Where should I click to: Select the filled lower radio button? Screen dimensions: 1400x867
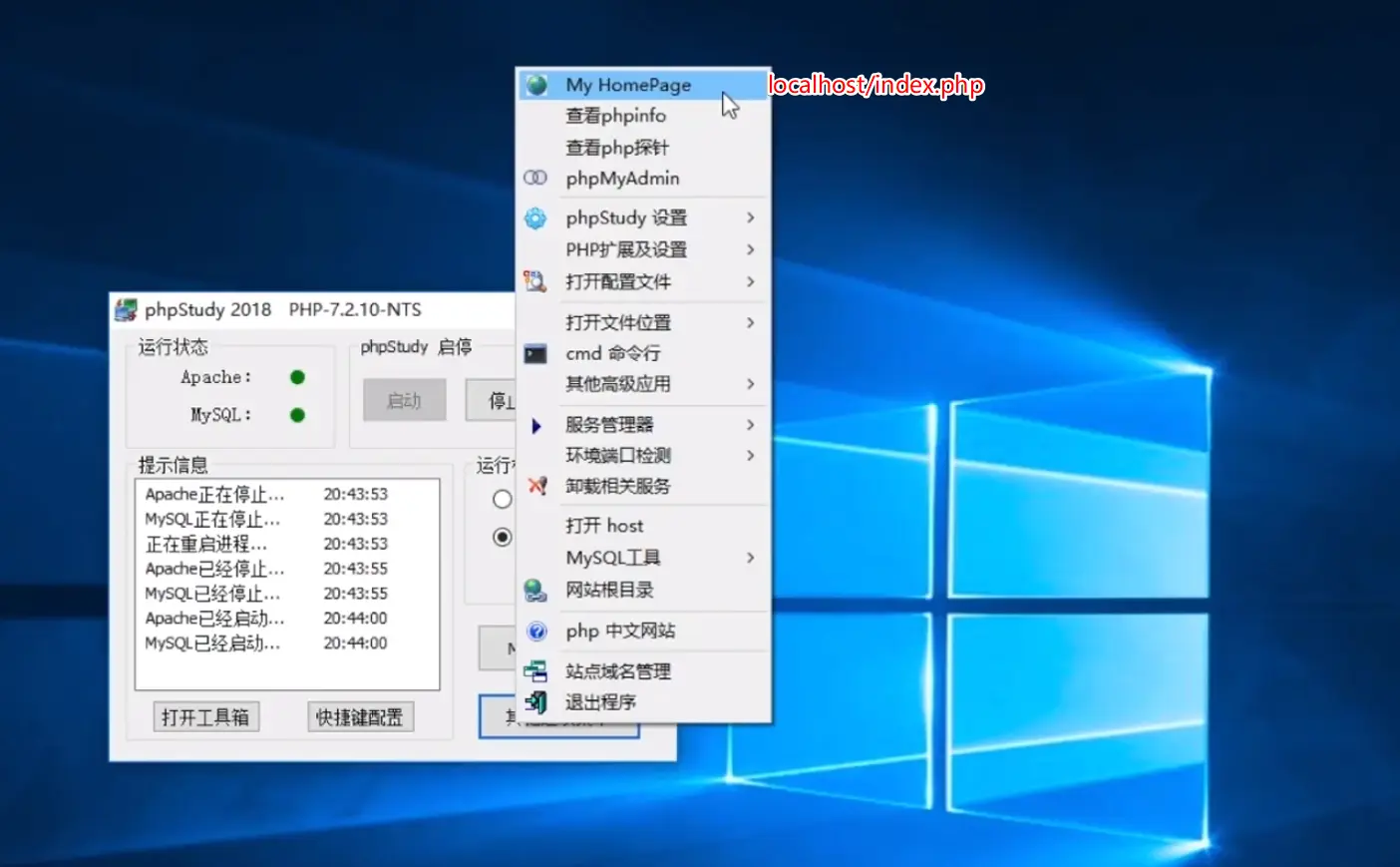503,537
